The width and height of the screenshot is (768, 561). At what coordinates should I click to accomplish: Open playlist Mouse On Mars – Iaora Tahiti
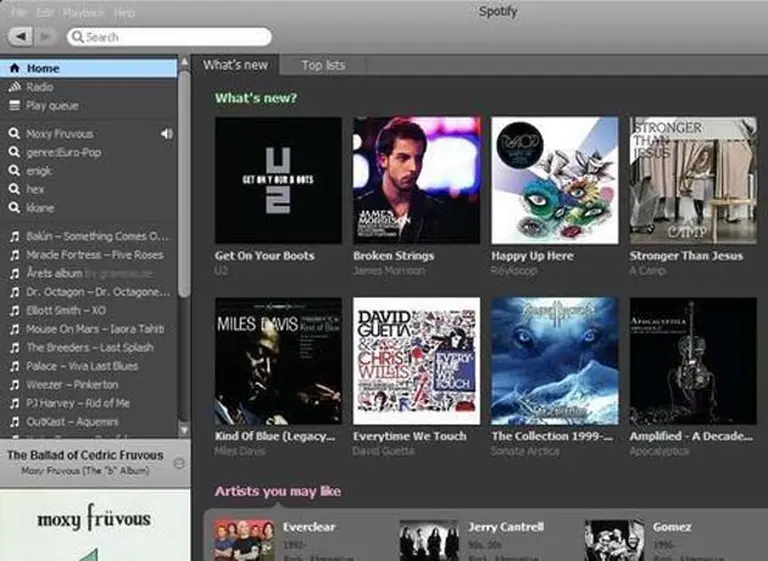89,329
